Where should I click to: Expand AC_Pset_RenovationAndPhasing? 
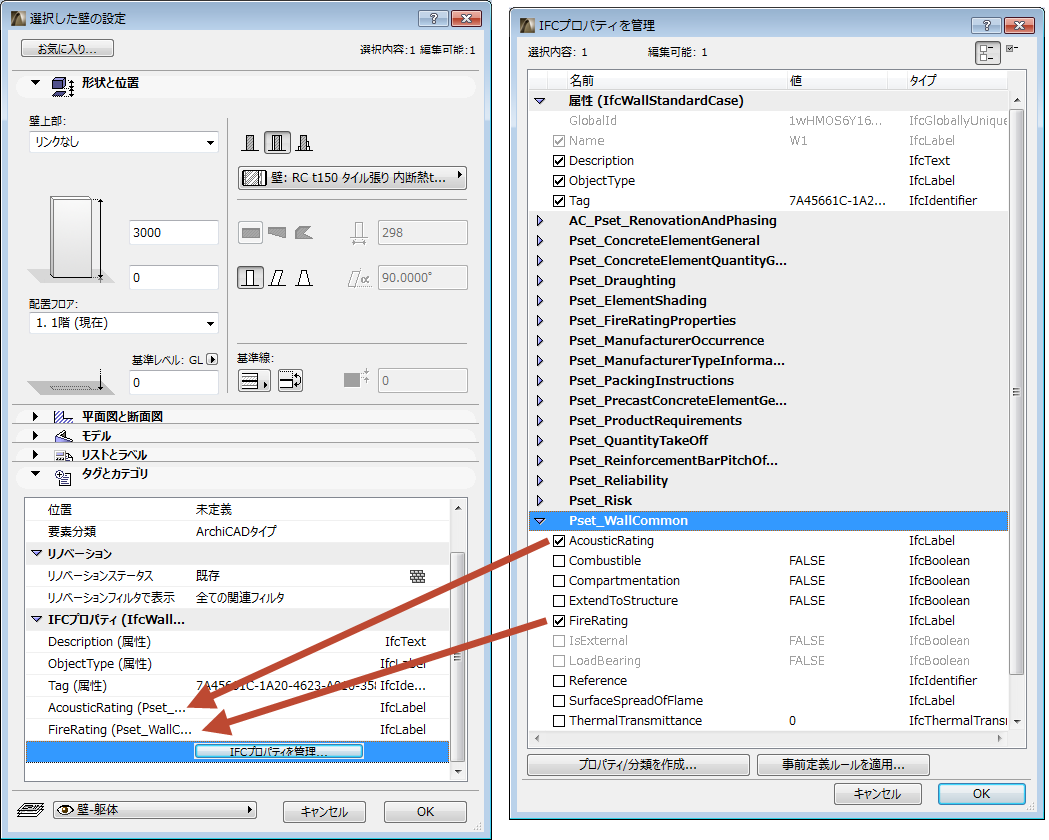click(540, 221)
